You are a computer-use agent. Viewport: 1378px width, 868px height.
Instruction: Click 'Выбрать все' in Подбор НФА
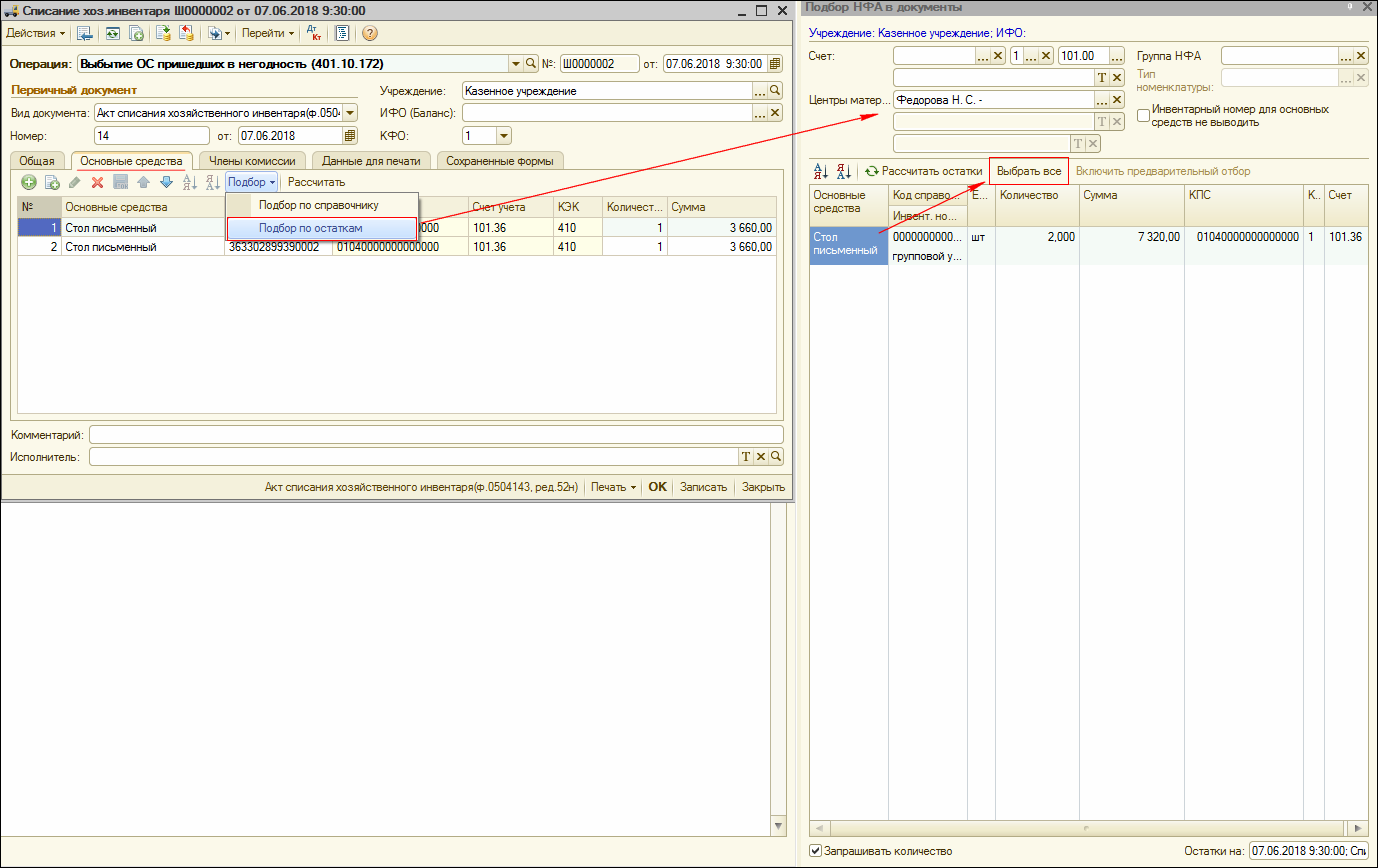(1029, 171)
